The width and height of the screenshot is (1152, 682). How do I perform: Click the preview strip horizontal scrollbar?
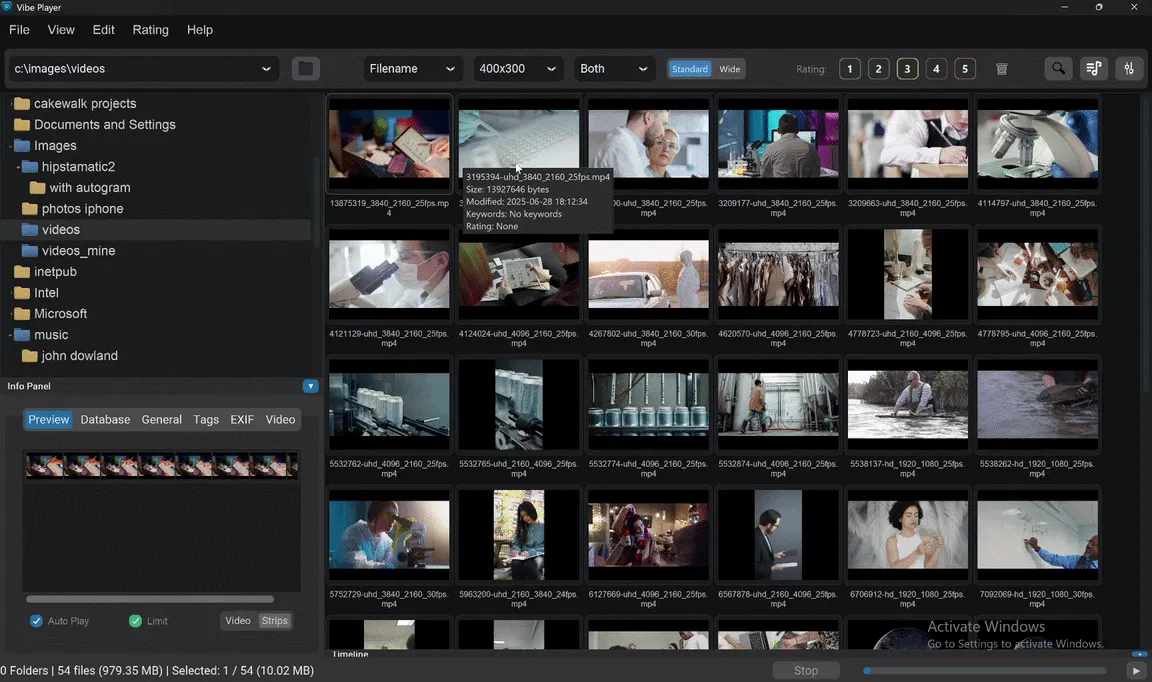coord(150,600)
